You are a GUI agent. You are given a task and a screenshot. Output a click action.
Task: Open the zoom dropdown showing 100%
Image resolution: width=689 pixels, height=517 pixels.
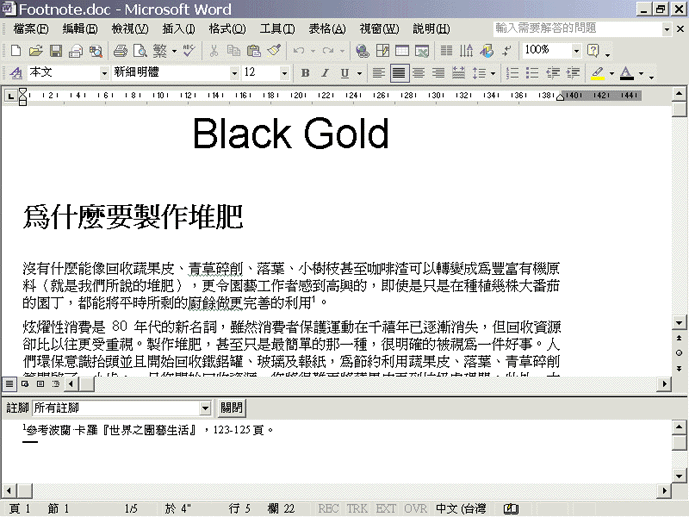[x=576, y=51]
